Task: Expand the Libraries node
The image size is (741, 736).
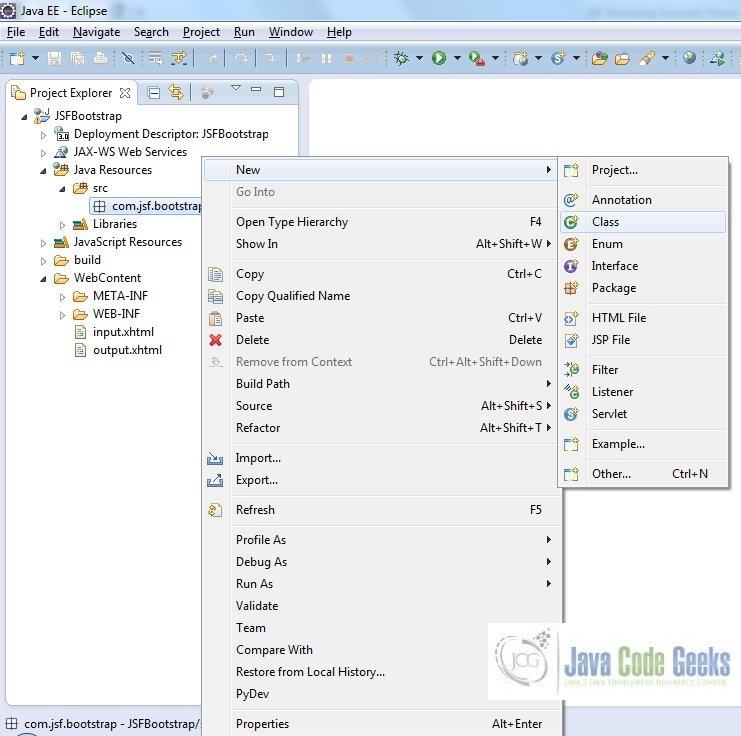Action: tap(62, 225)
